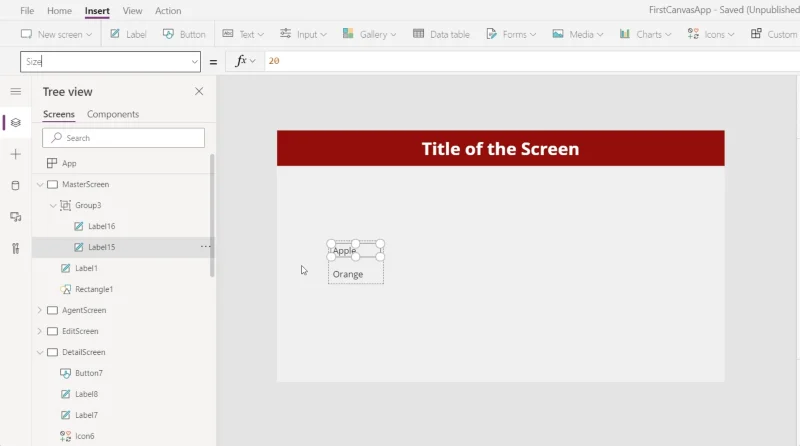This screenshot has width=800, height=446.
Task: Expand the AgentScreen node
Action: [40, 310]
